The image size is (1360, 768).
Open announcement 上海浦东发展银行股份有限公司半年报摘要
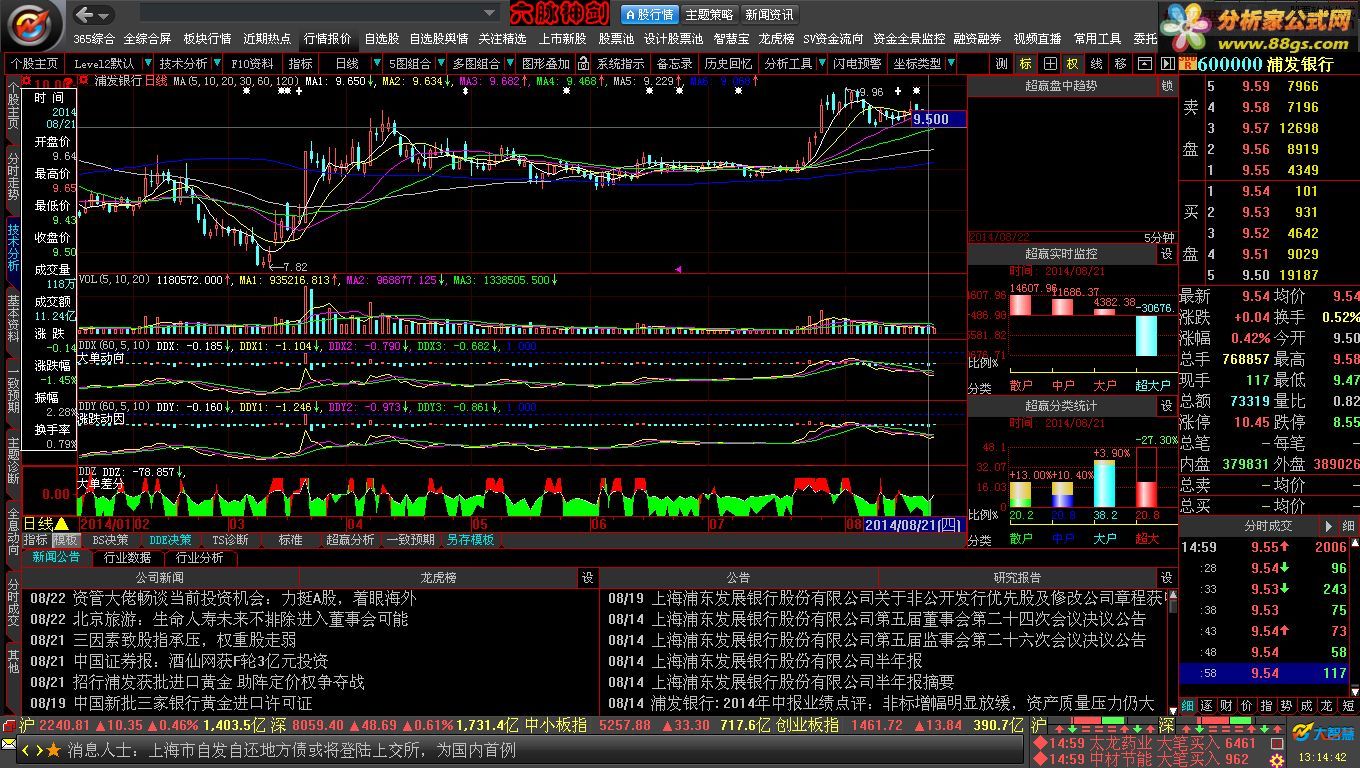pyautogui.click(x=802, y=682)
